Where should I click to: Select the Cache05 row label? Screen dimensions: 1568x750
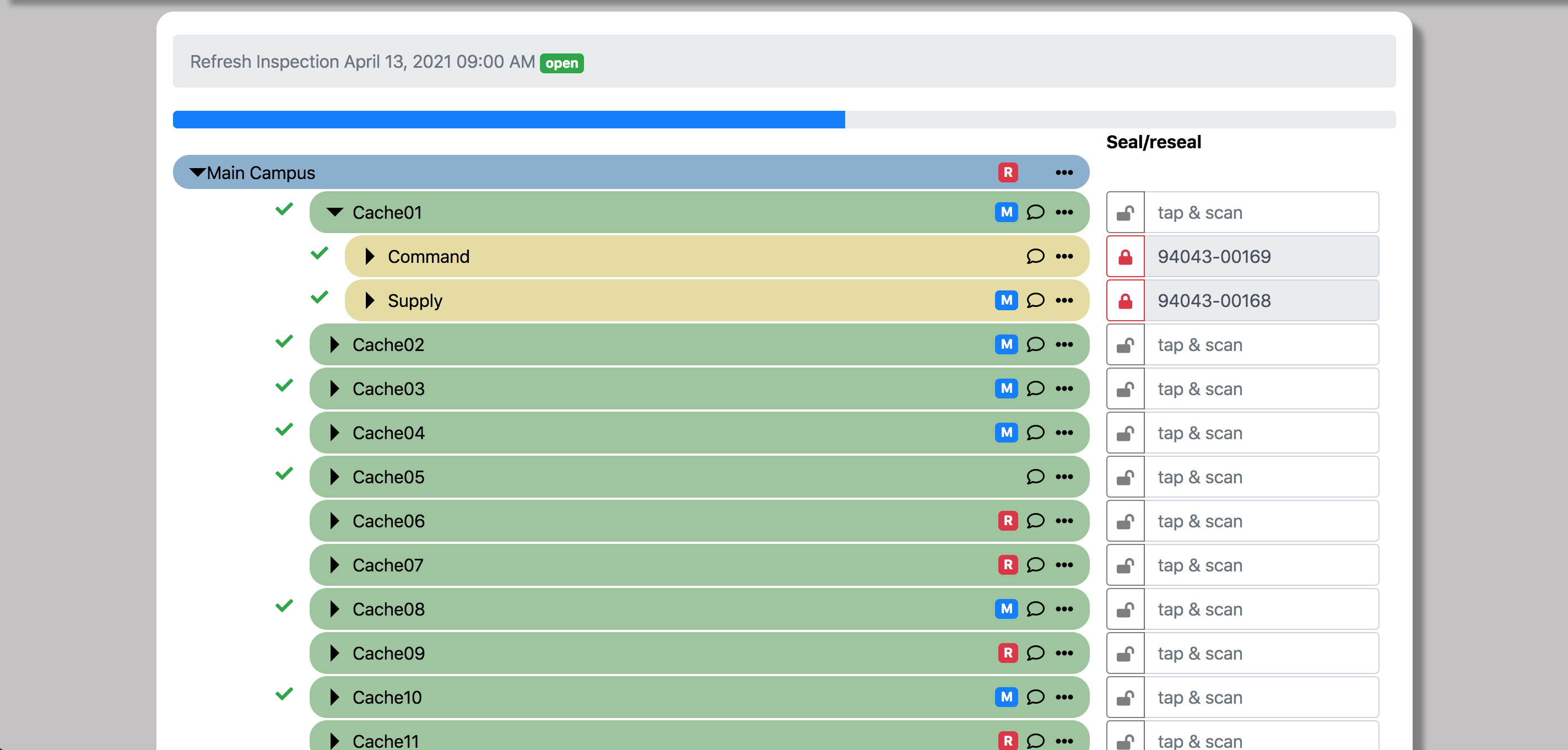click(388, 477)
